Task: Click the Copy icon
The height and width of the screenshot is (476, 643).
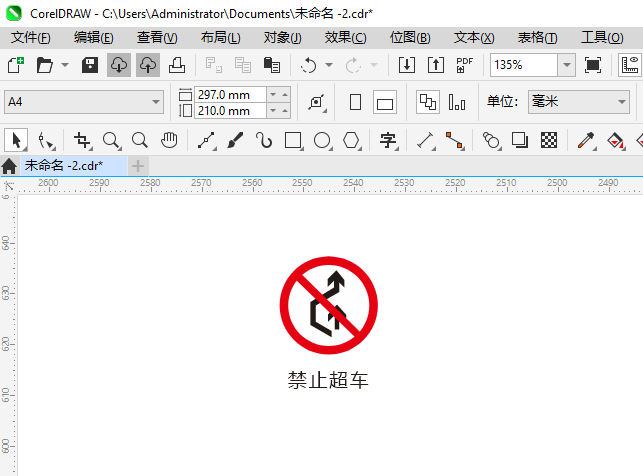Action: coord(243,65)
